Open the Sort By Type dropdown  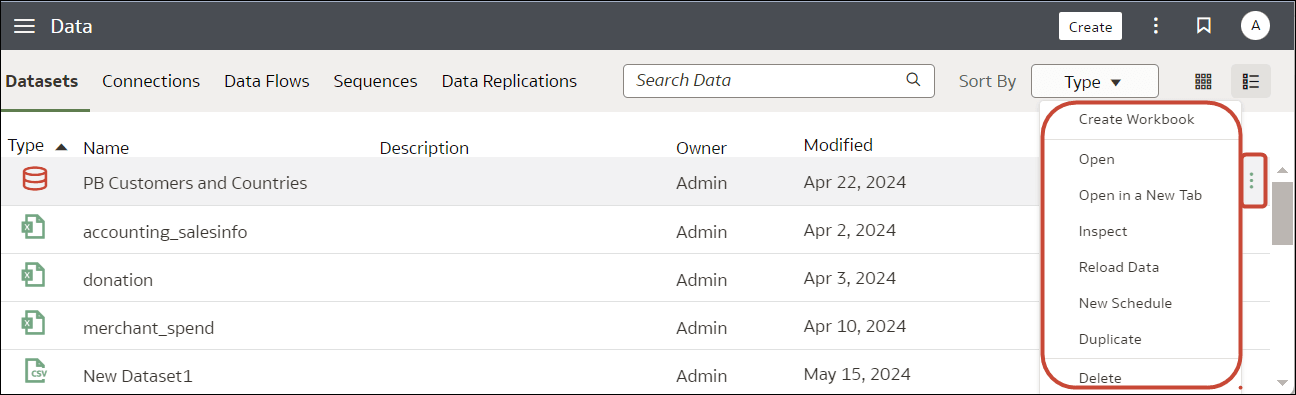coord(1094,82)
